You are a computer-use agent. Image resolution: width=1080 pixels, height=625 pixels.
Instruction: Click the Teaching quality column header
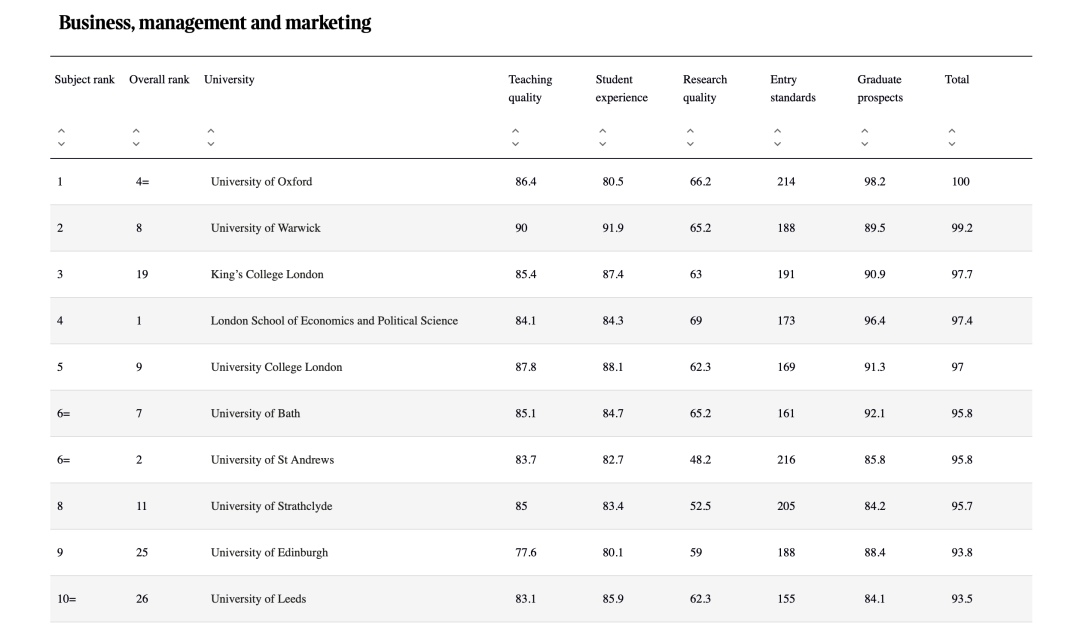[530, 88]
